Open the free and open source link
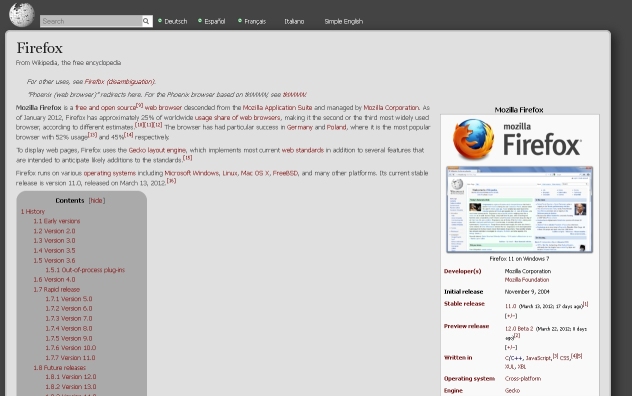 [x=105, y=108]
